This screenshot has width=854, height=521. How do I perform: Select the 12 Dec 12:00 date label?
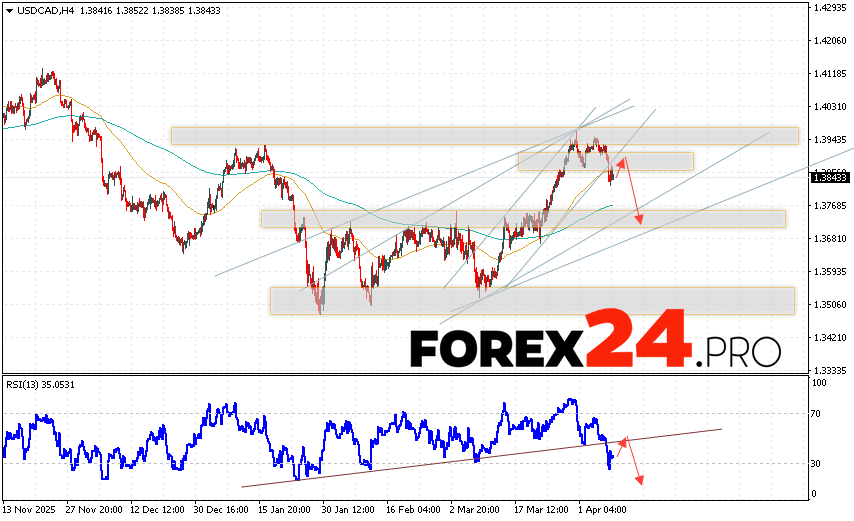click(x=157, y=510)
